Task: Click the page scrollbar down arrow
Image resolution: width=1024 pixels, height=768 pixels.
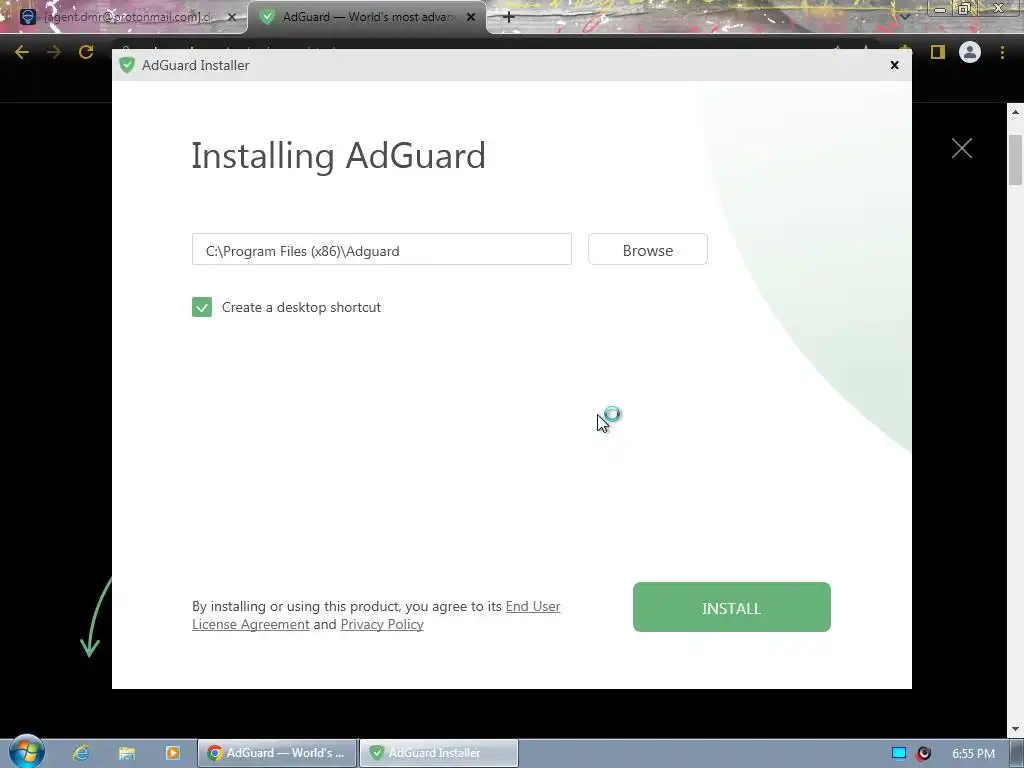Action: (1015, 729)
